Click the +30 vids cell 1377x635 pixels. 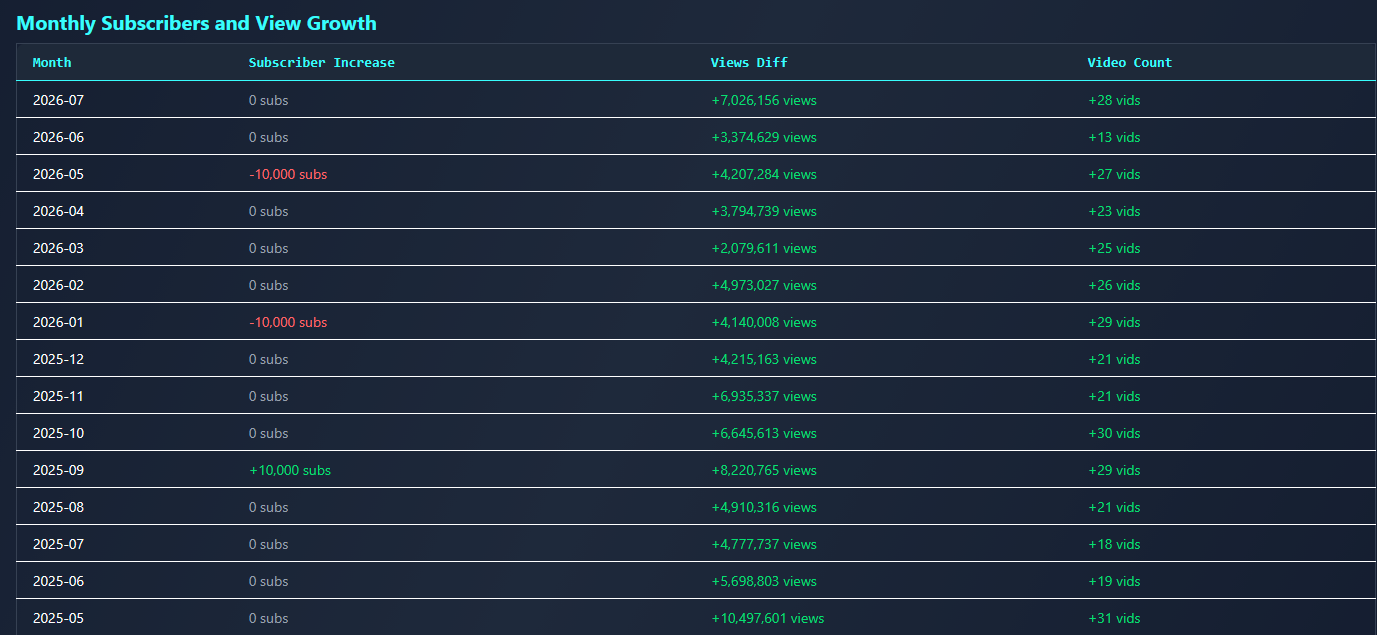(x=1114, y=433)
